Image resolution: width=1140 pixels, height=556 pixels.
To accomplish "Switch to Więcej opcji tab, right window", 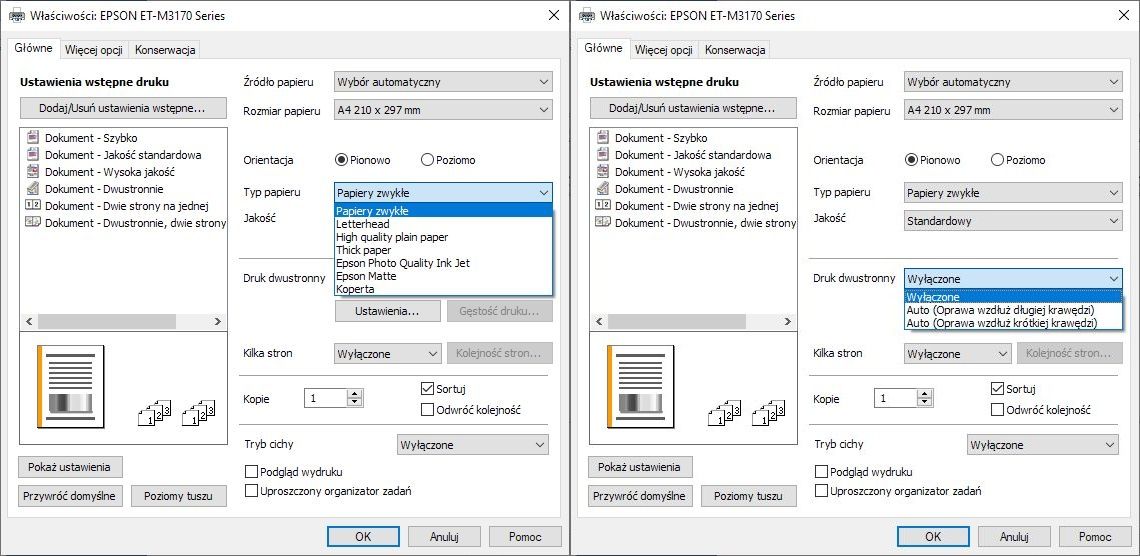I will [x=664, y=50].
